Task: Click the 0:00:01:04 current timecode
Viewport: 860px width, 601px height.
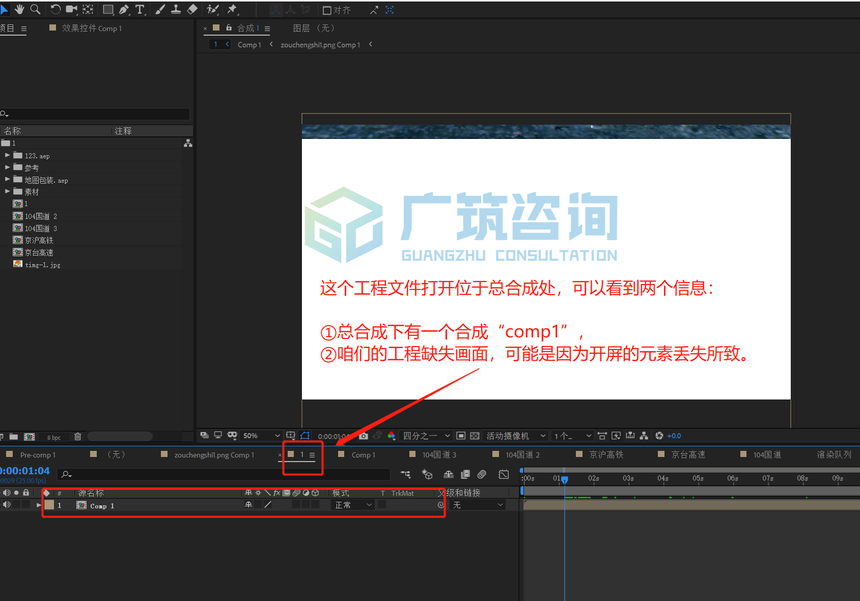Action: click(25, 470)
